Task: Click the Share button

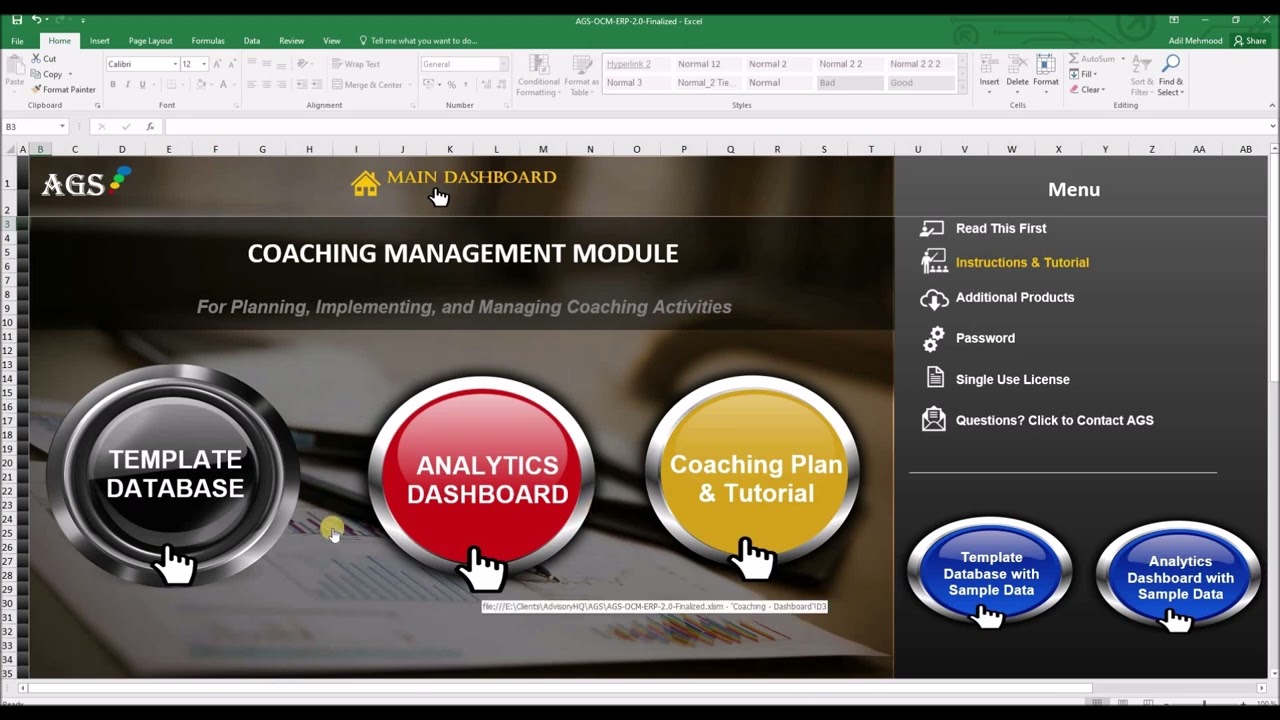Action: click(1251, 41)
